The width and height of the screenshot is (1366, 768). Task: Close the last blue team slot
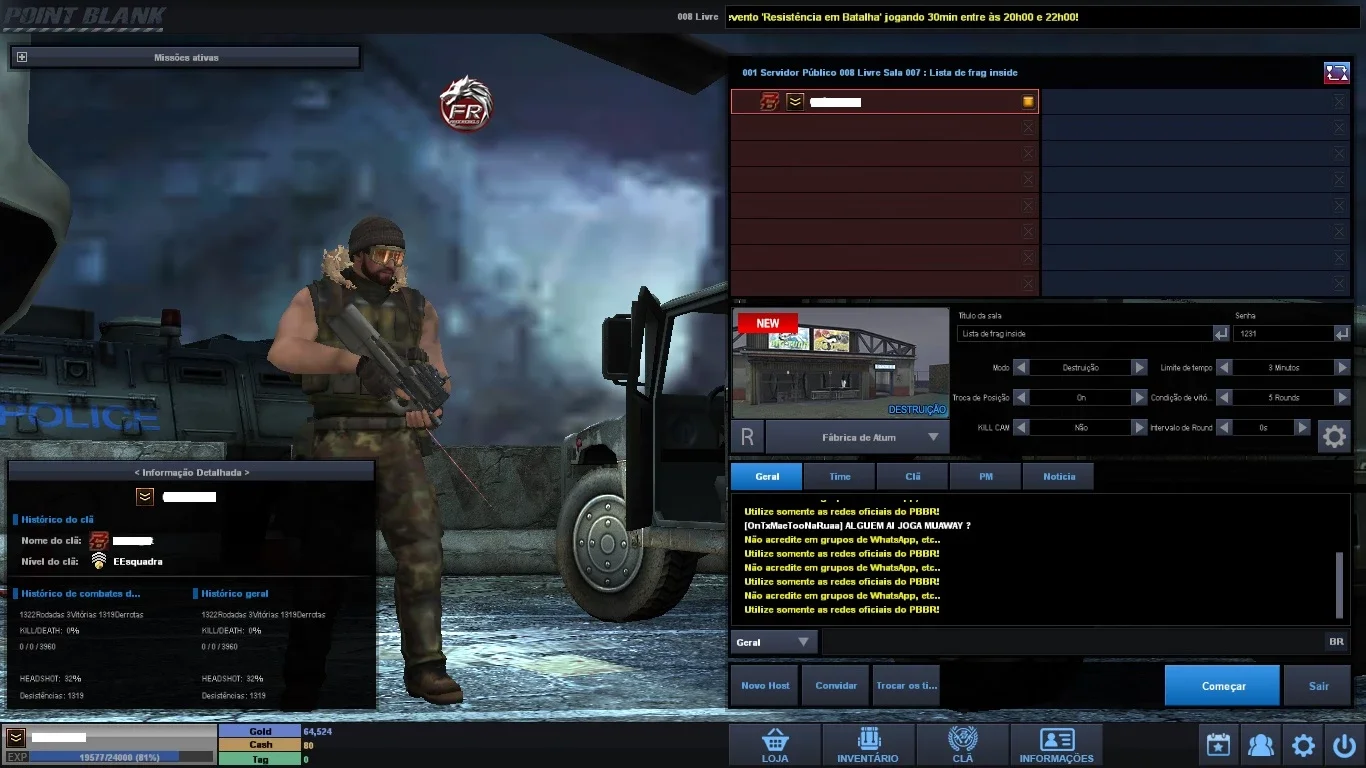pyautogui.click(x=1339, y=284)
